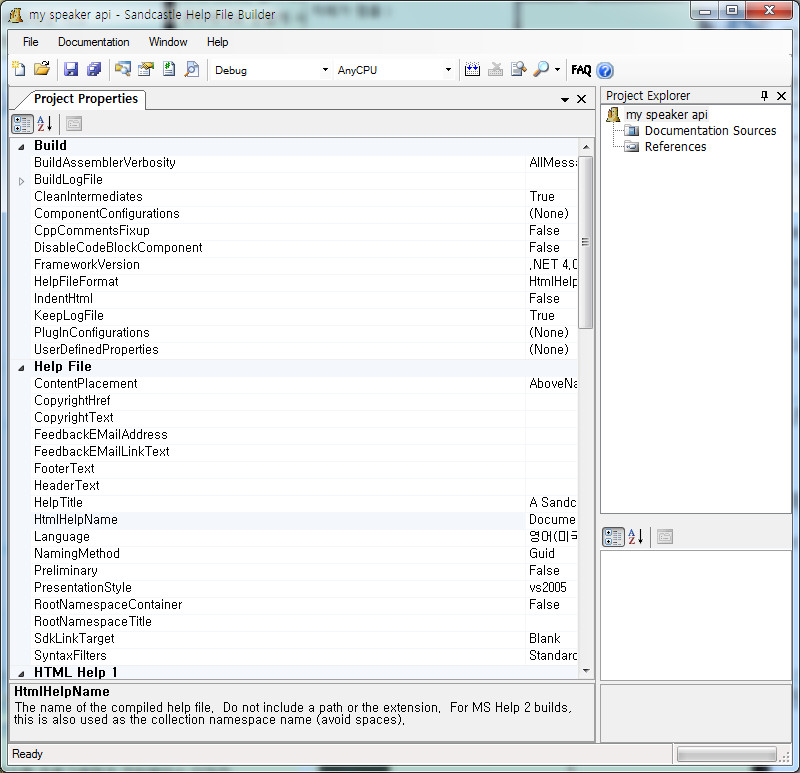Save all open project files
This screenshot has width=800, height=773.
pyautogui.click(x=92, y=70)
